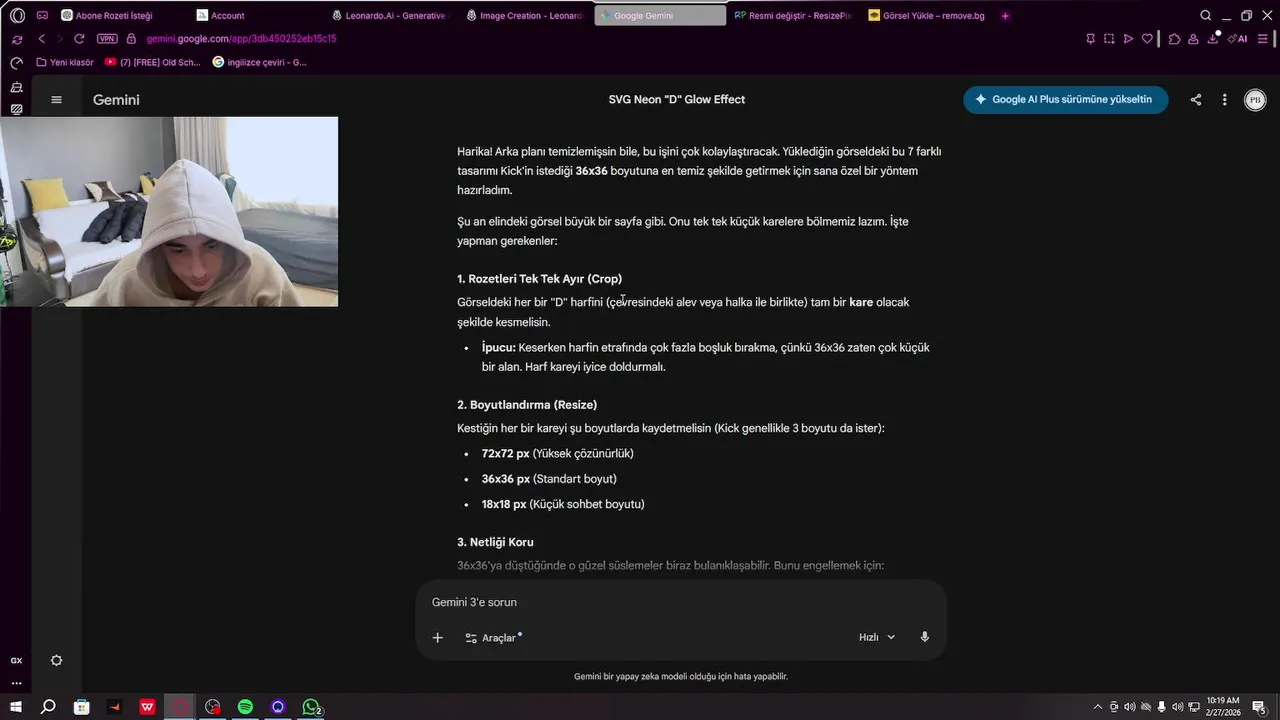Viewport: 1280px width, 720px height.
Task: Click Google AI Plus sürümüne yükseltin button
Action: click(1065, 100)
